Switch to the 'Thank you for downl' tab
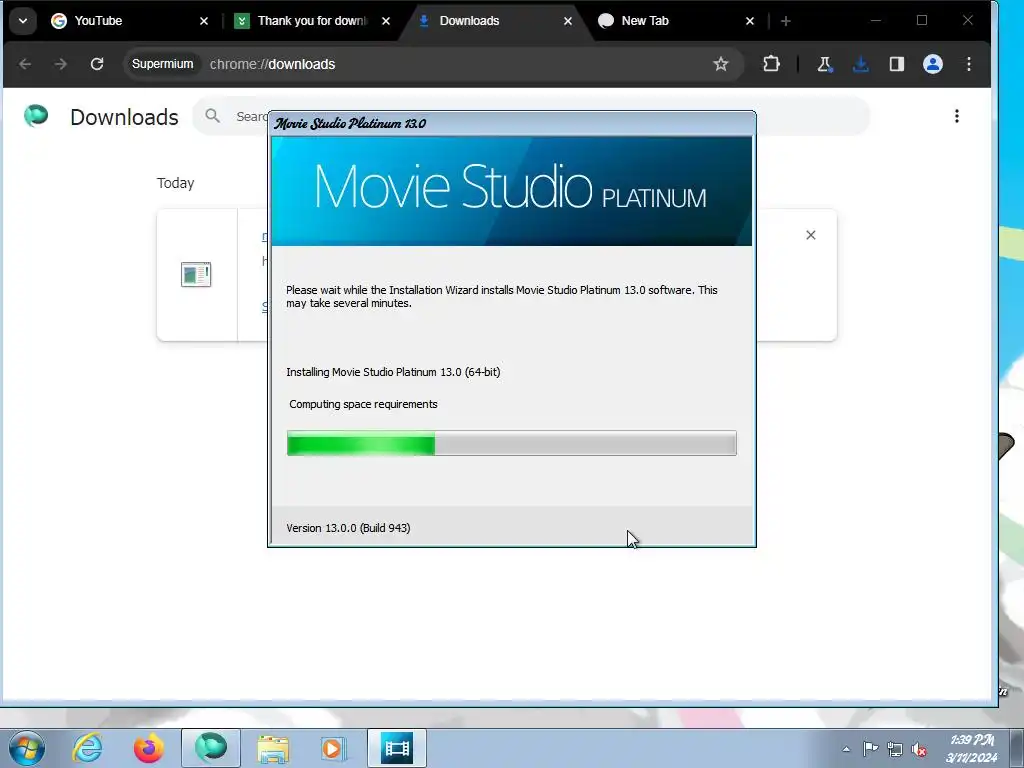 point(312,21)
